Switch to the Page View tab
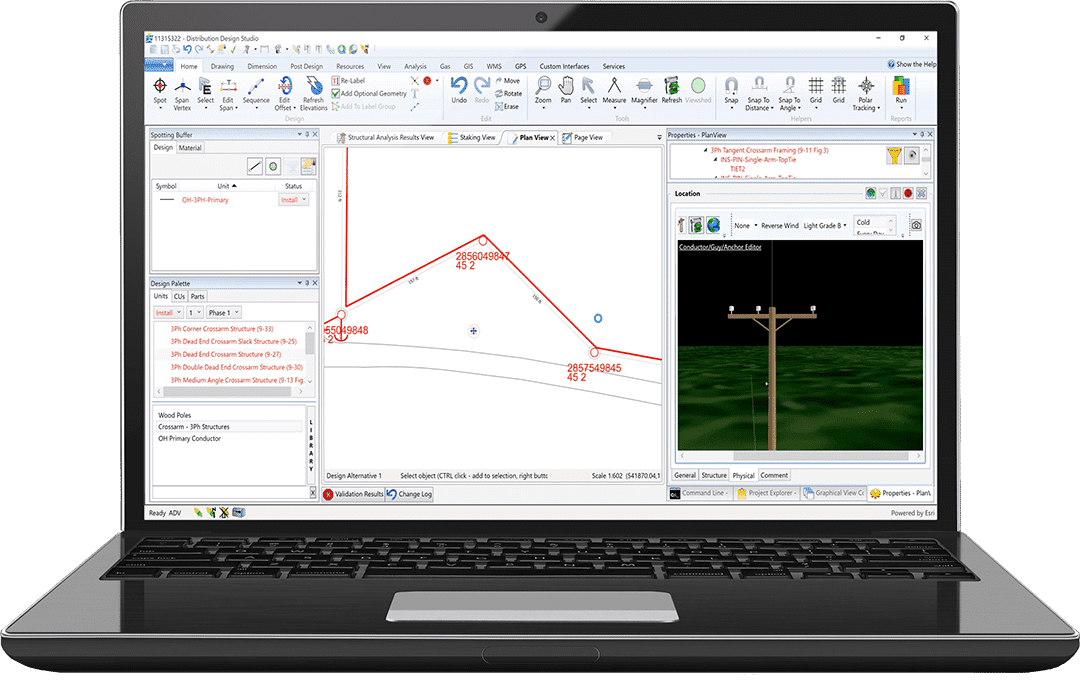The width and height of the screenshot is (1080, 690). (583, 138)
